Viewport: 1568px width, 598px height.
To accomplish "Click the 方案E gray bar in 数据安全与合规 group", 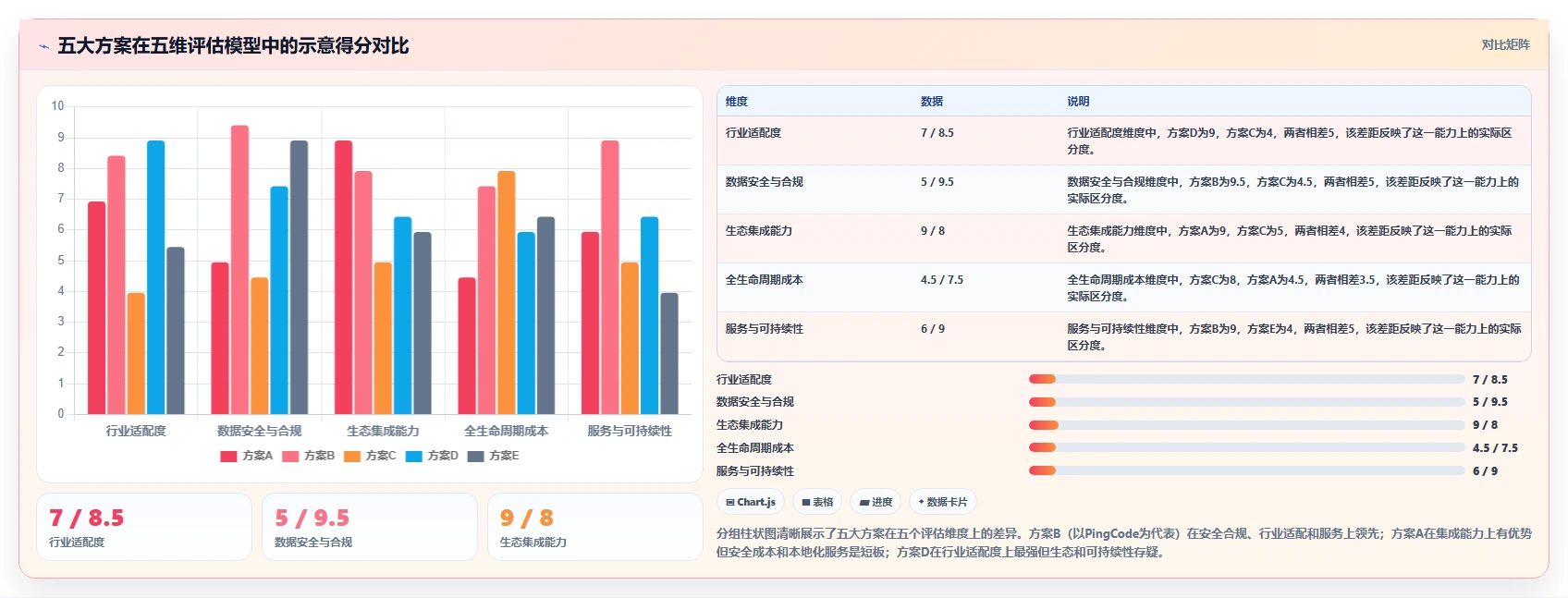I will click(x=299, y=277).
